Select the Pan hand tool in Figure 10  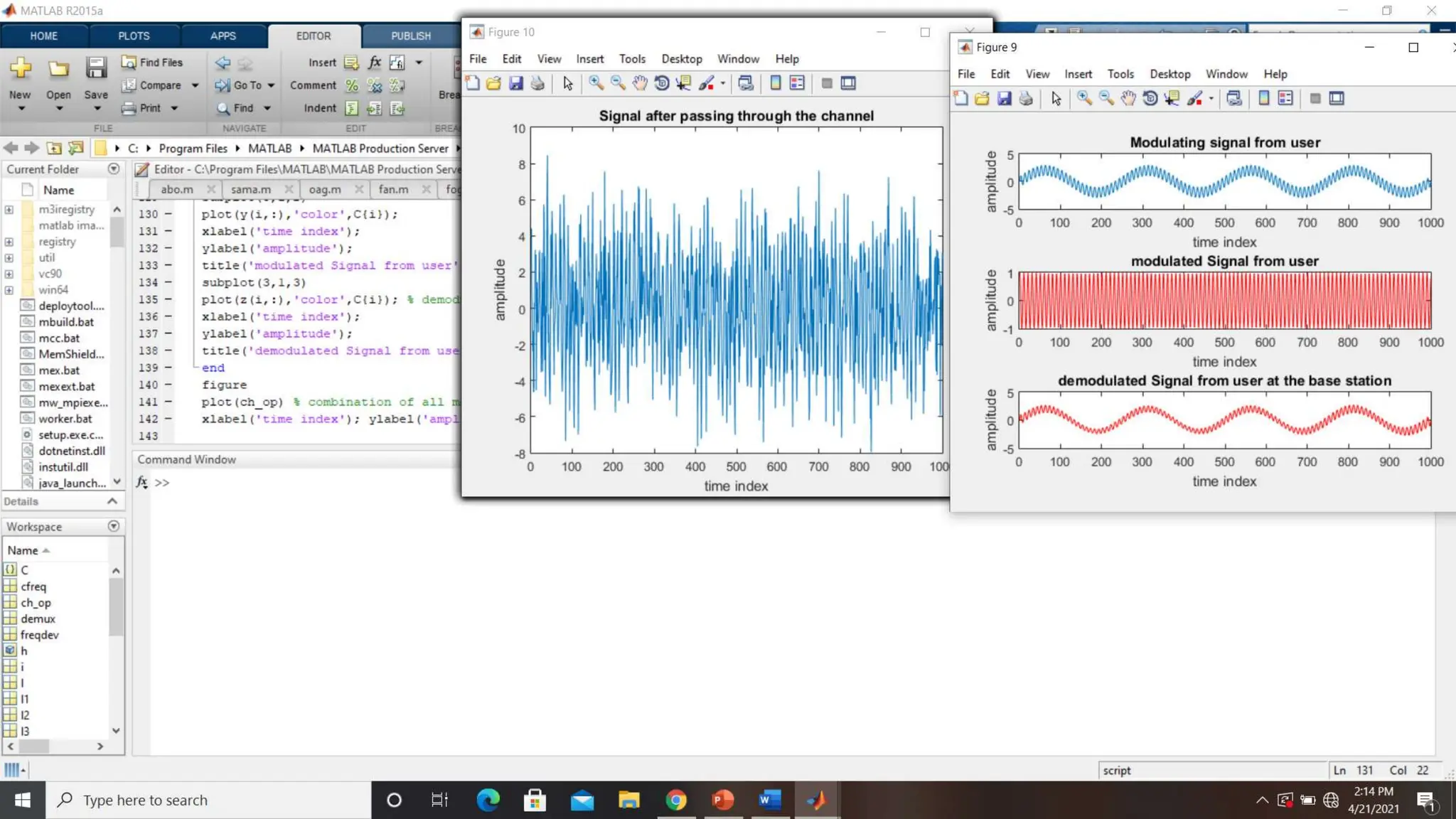640,83
